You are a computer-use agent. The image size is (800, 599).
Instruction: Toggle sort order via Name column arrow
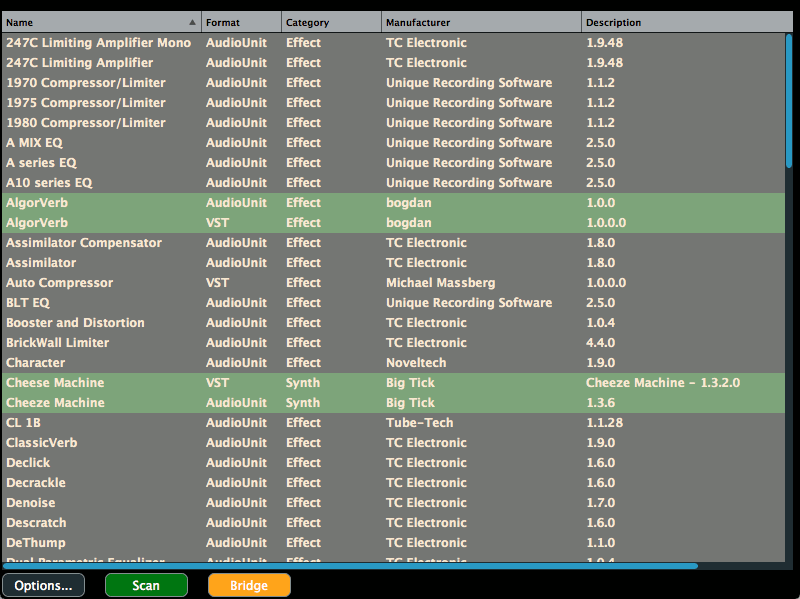(193, 21)
